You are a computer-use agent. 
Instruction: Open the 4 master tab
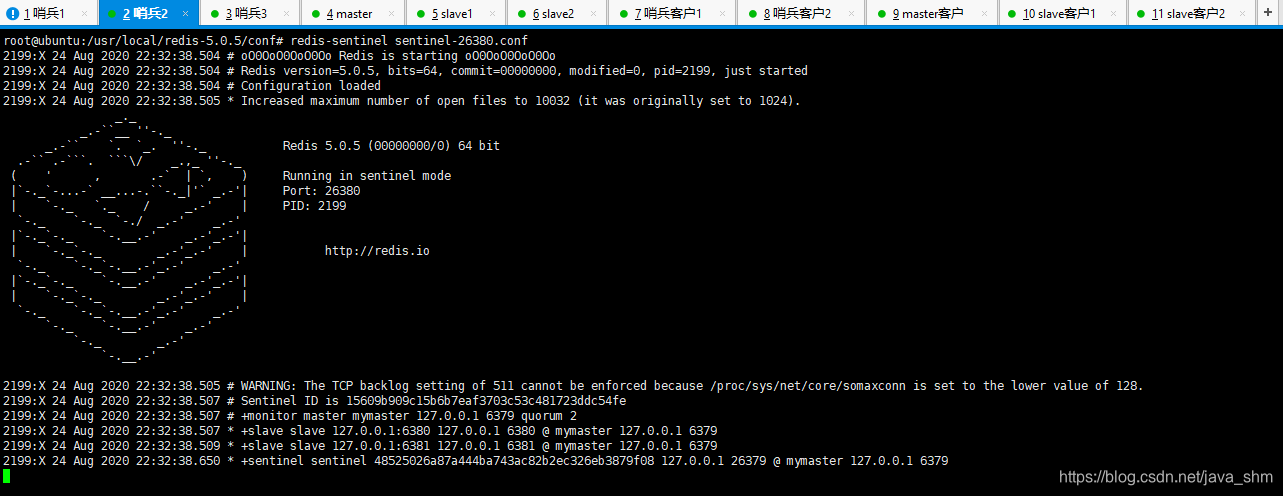(349, 13)
